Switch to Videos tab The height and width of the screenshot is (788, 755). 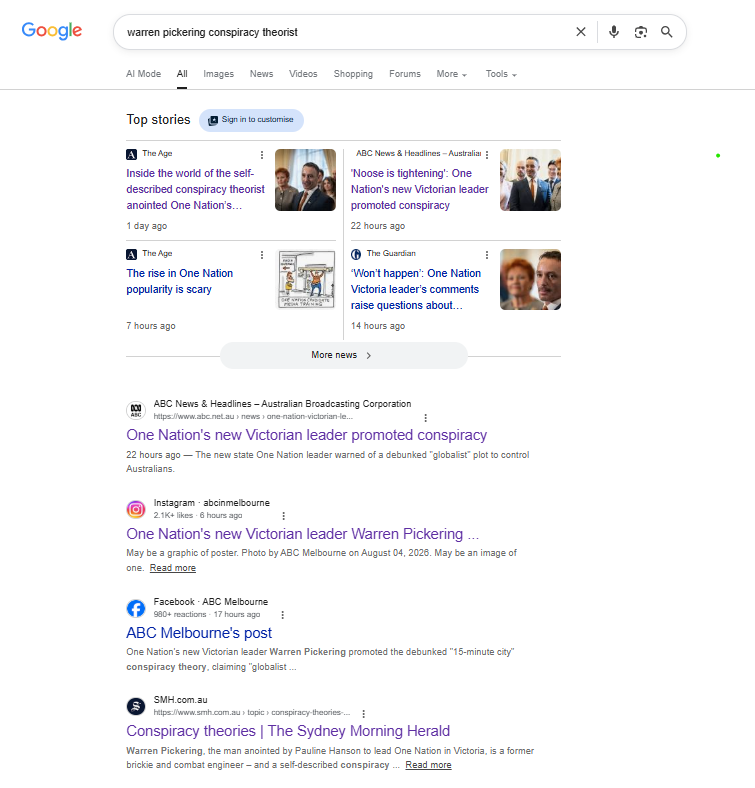(303, 74)
